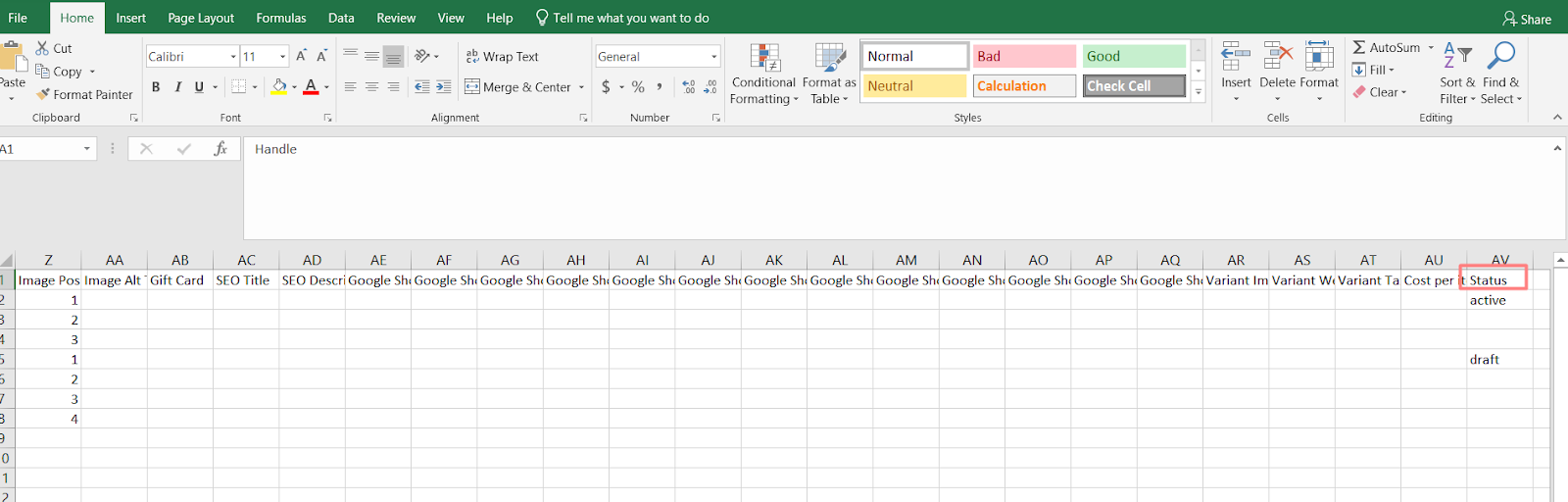Open the Format cells menu
The height and width of the screenshot is (502, 1568).
click(x=1319, y=71)
